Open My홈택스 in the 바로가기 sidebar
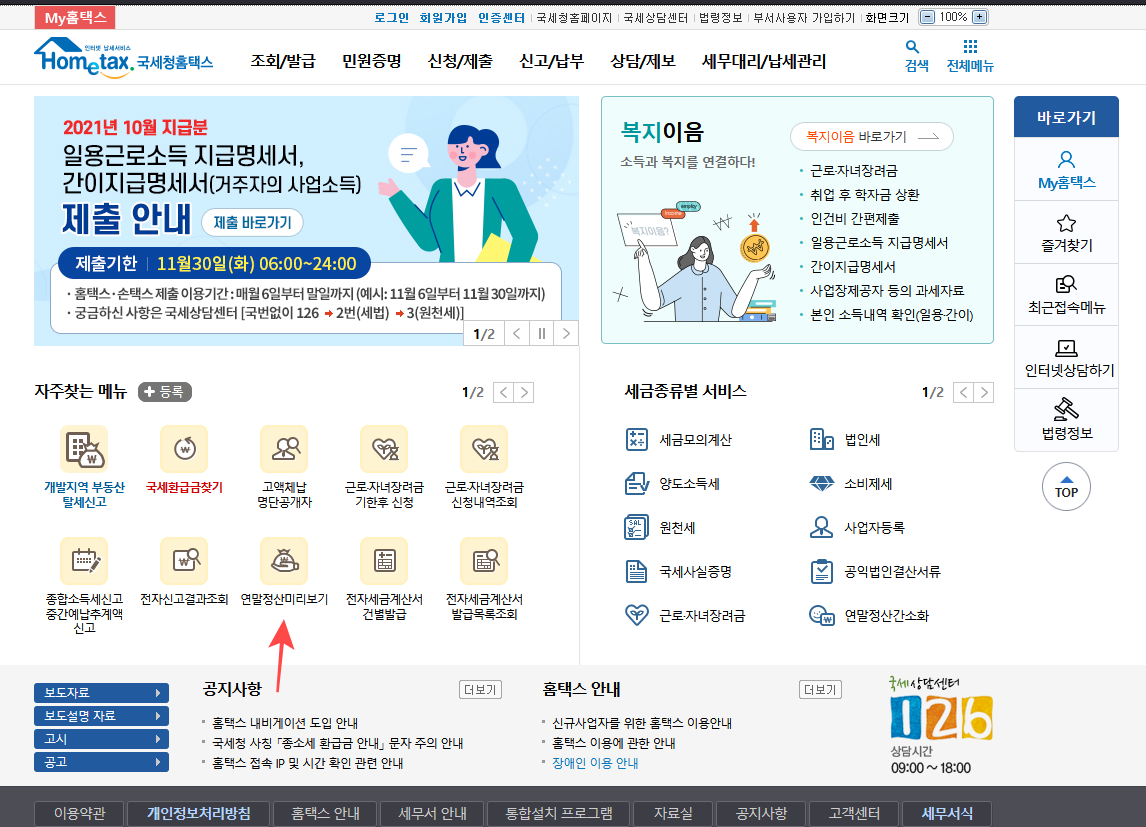1146x827 pixels. [1066, 169]
